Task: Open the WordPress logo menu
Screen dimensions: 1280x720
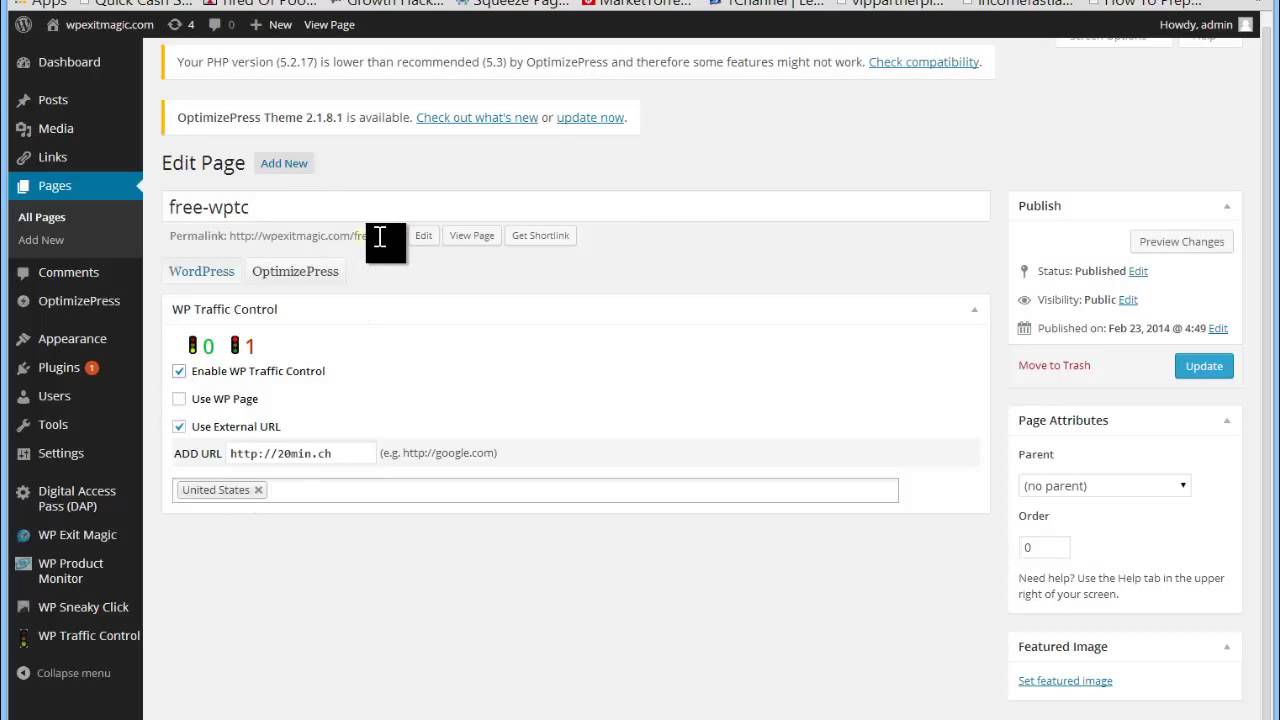Action: coord(23,24)
